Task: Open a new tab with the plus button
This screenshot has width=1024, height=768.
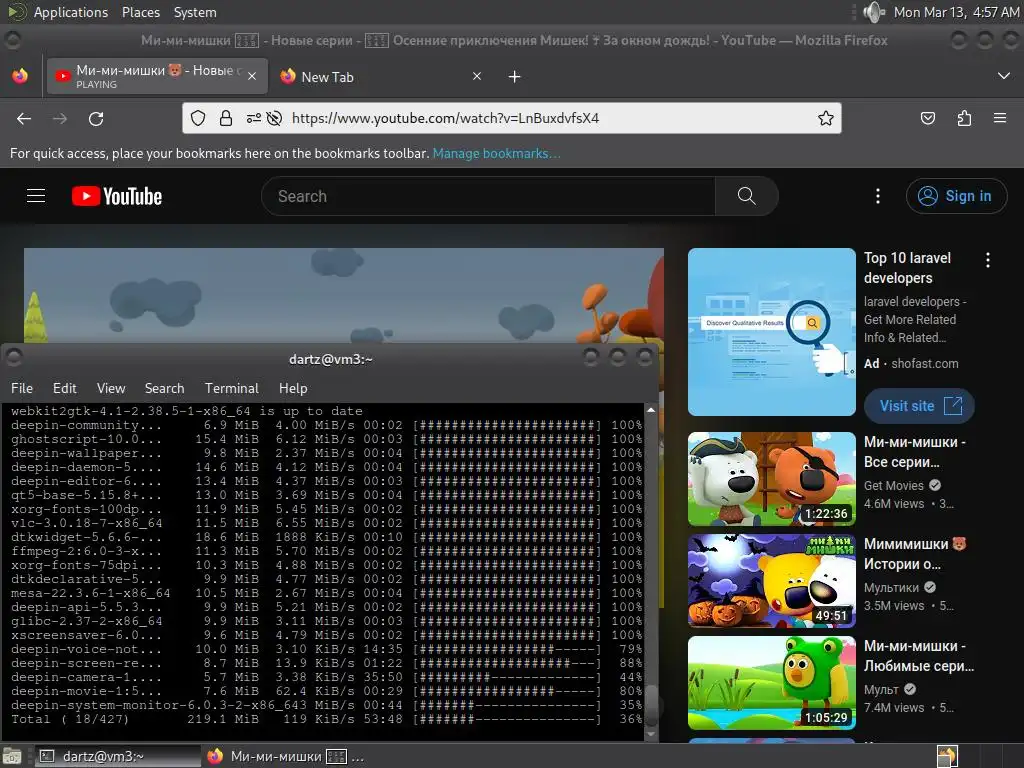Action: 515,77
